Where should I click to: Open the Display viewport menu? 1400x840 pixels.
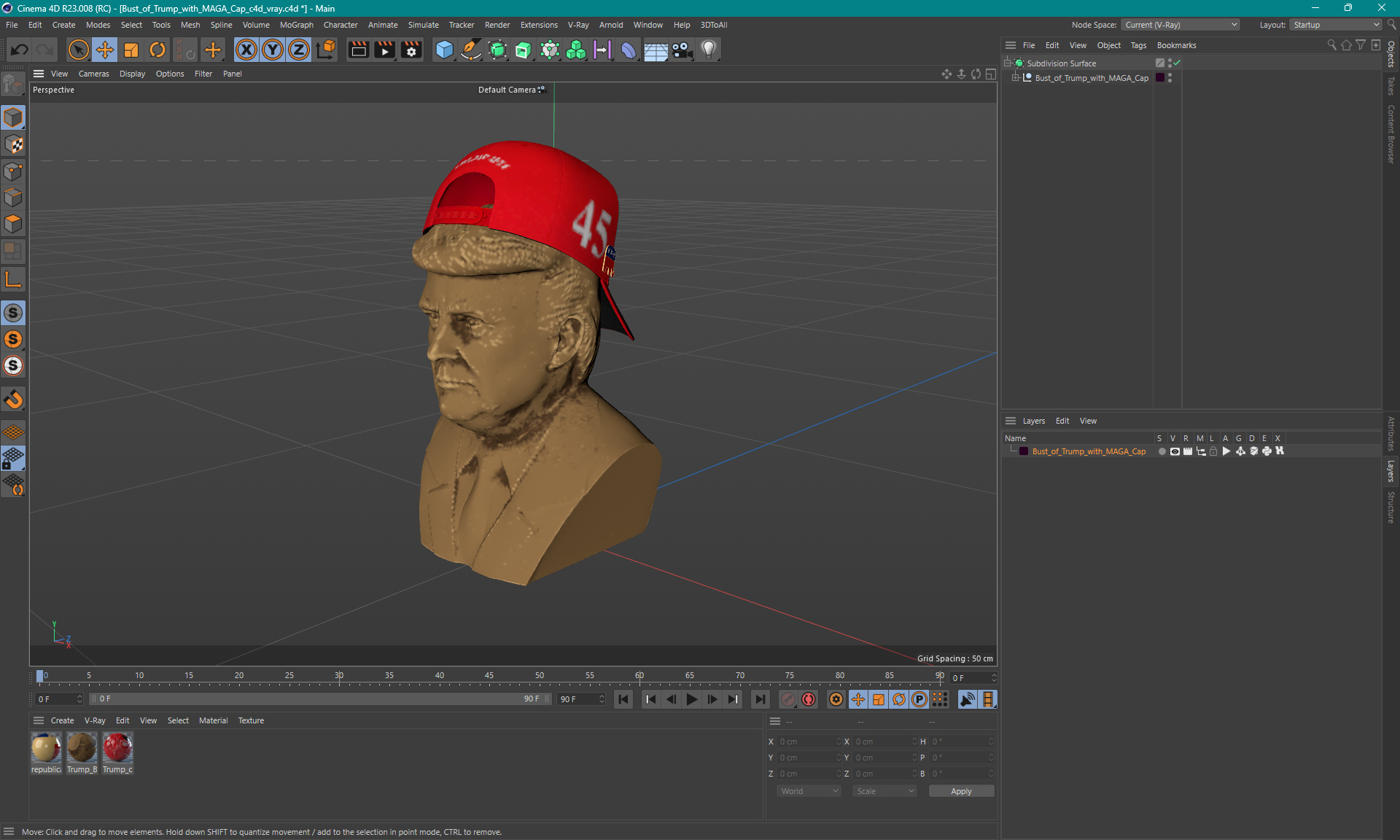pyautogui.click(x=132, y=74)
